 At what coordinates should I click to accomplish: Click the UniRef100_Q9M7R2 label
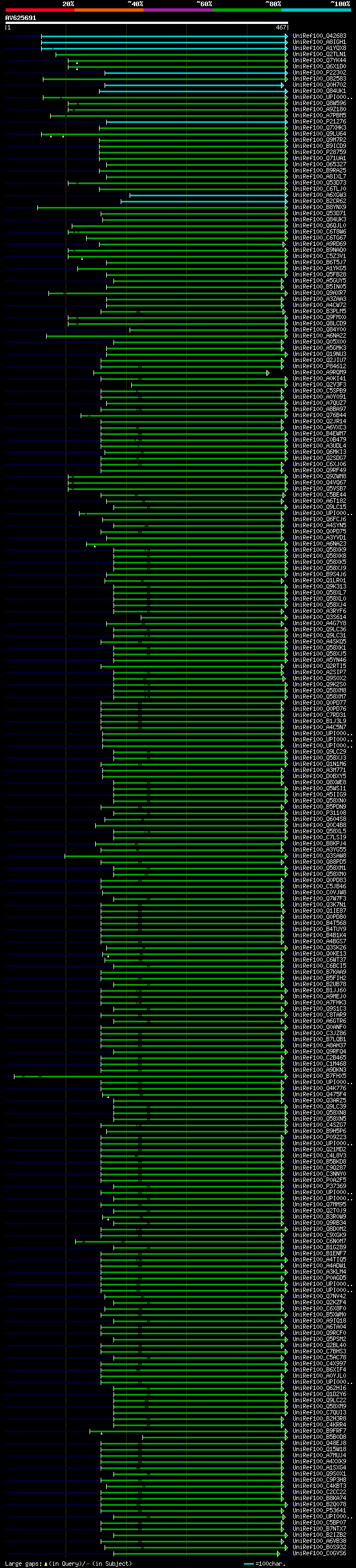click(319, 140)
